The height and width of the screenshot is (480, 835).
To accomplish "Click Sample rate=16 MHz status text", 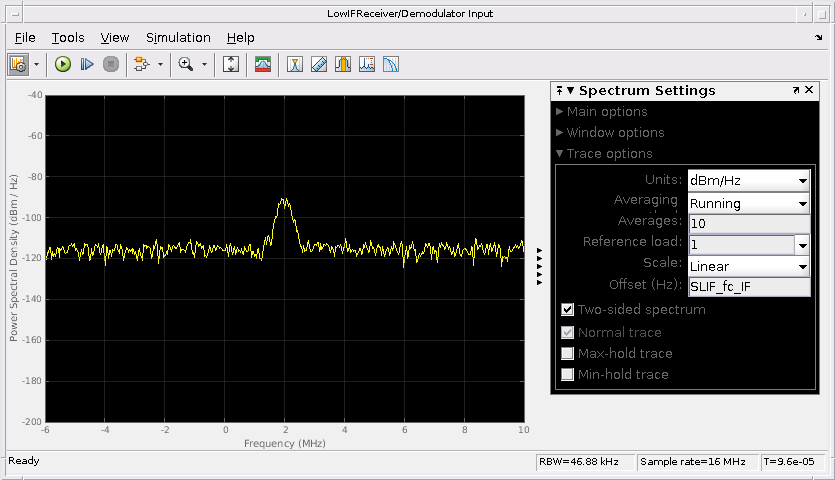I will (x=693, y=462).
